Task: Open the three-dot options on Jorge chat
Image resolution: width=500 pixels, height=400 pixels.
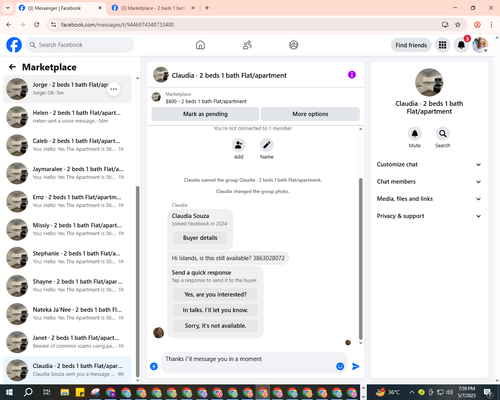Action: (x=114, y=89)
